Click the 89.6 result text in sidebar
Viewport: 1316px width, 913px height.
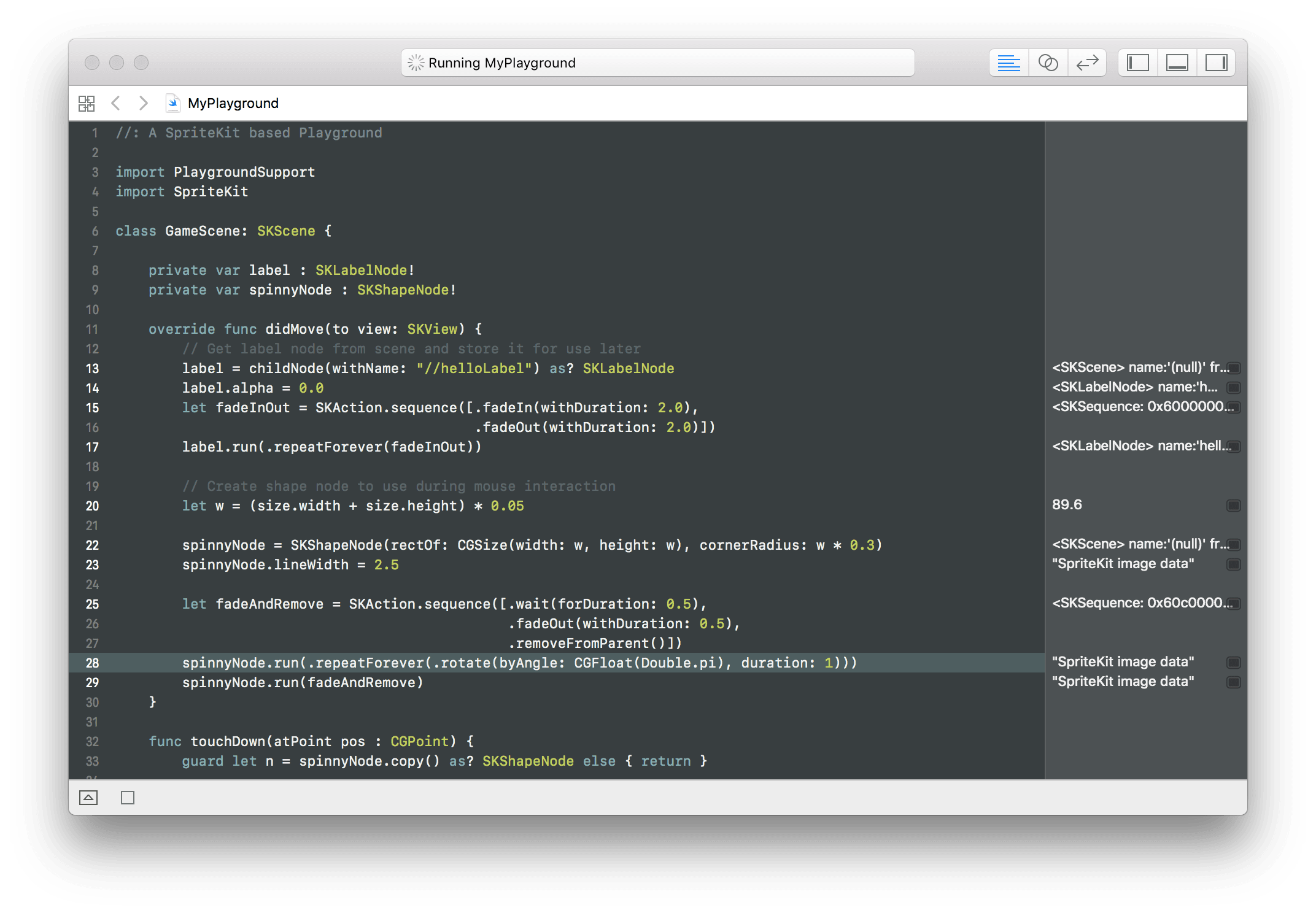(x=1067, y=505)
